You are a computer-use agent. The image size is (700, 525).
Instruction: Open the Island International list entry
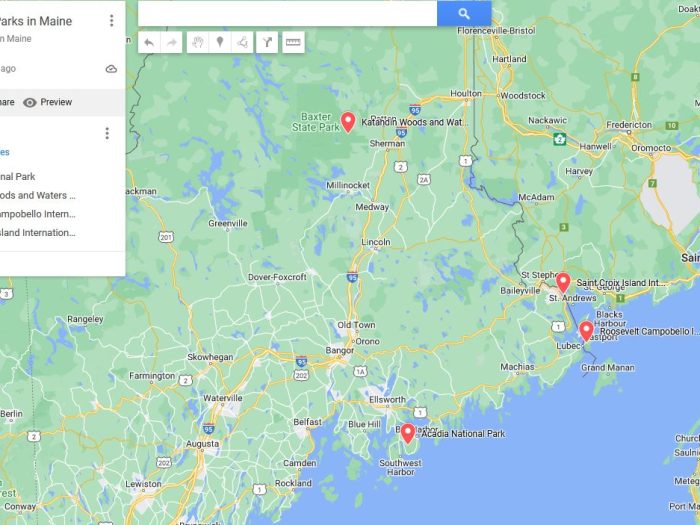click(x=38, y=233)
